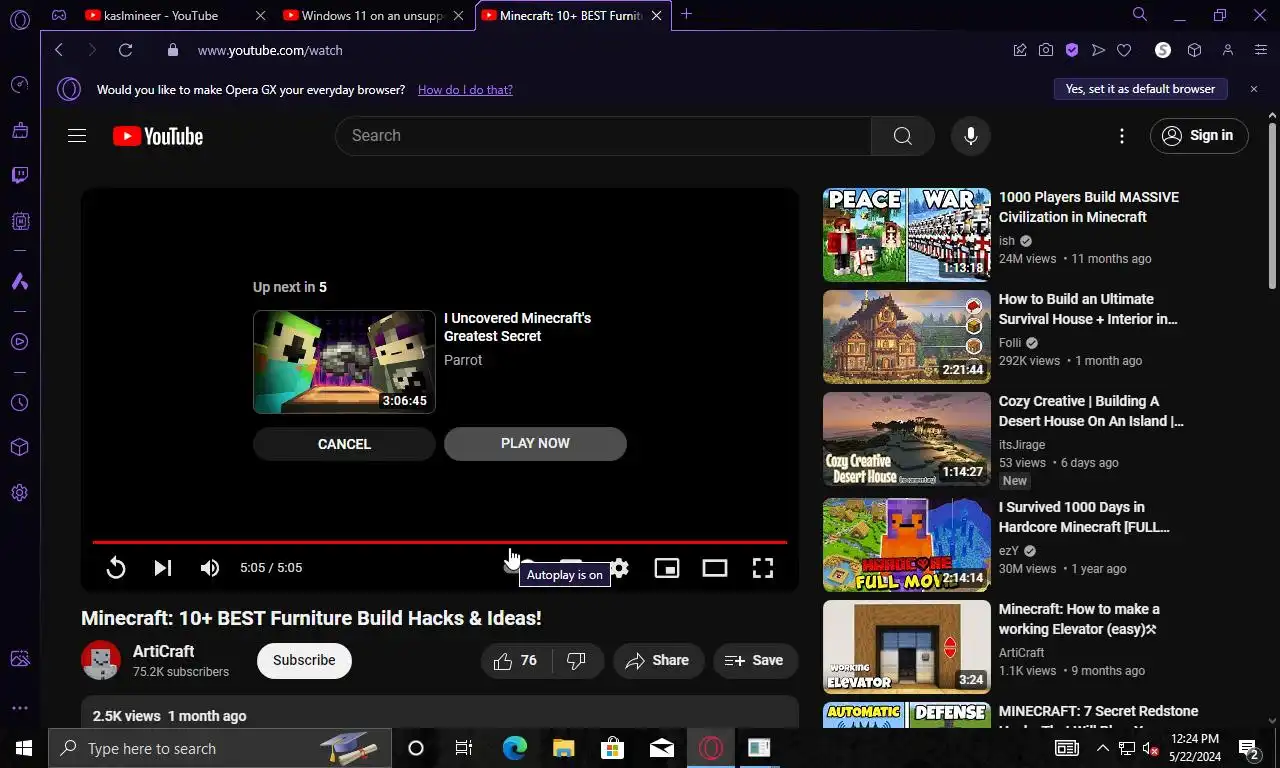Mute the video volume
The image size is (1280, 768).
(x=209, y=568)
